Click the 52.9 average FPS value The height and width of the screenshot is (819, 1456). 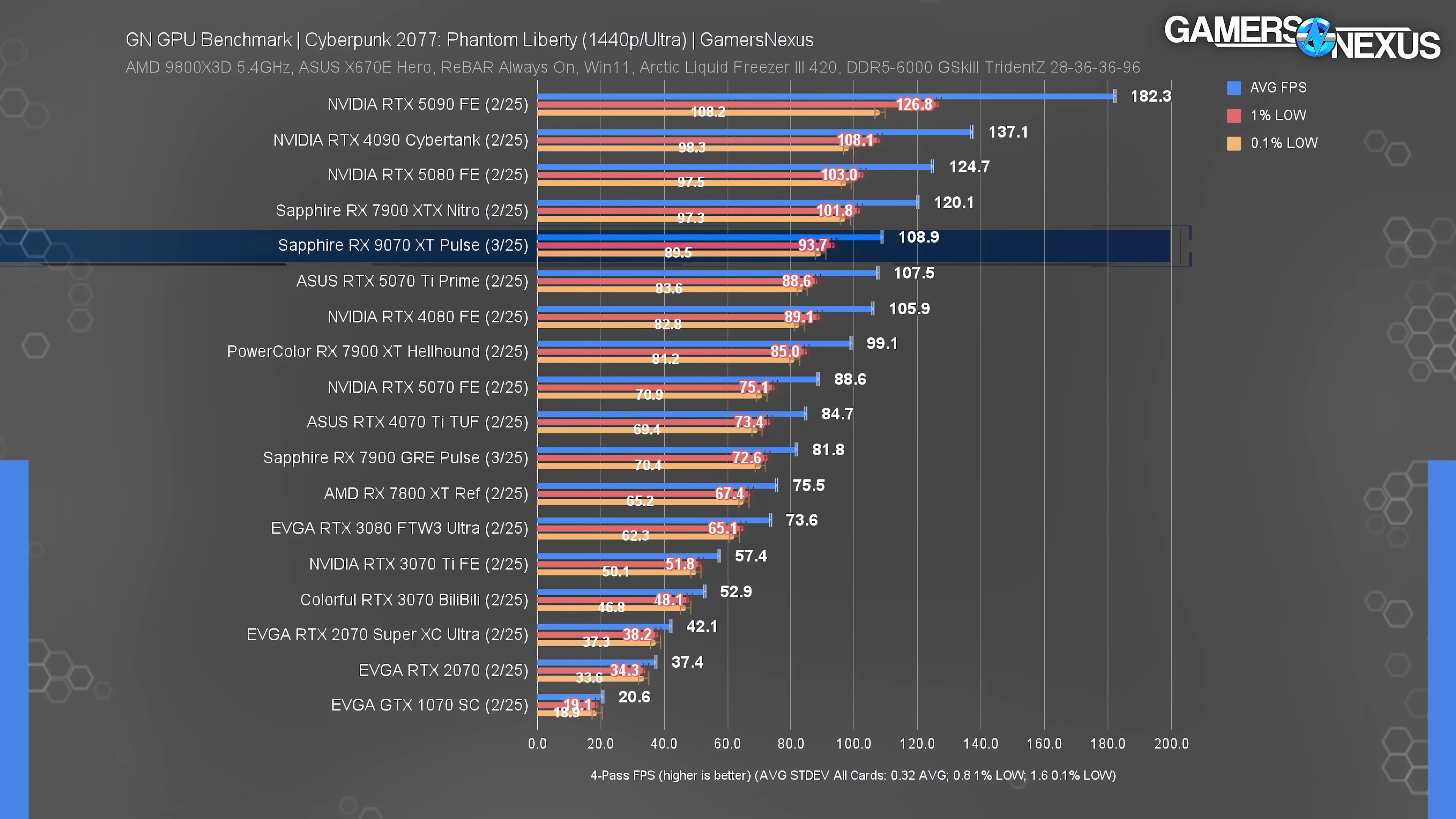click(x=736, y=592)
